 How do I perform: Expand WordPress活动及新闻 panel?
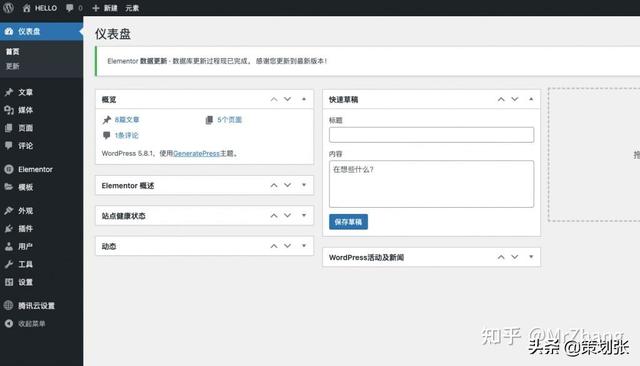(x=531, y=257)
